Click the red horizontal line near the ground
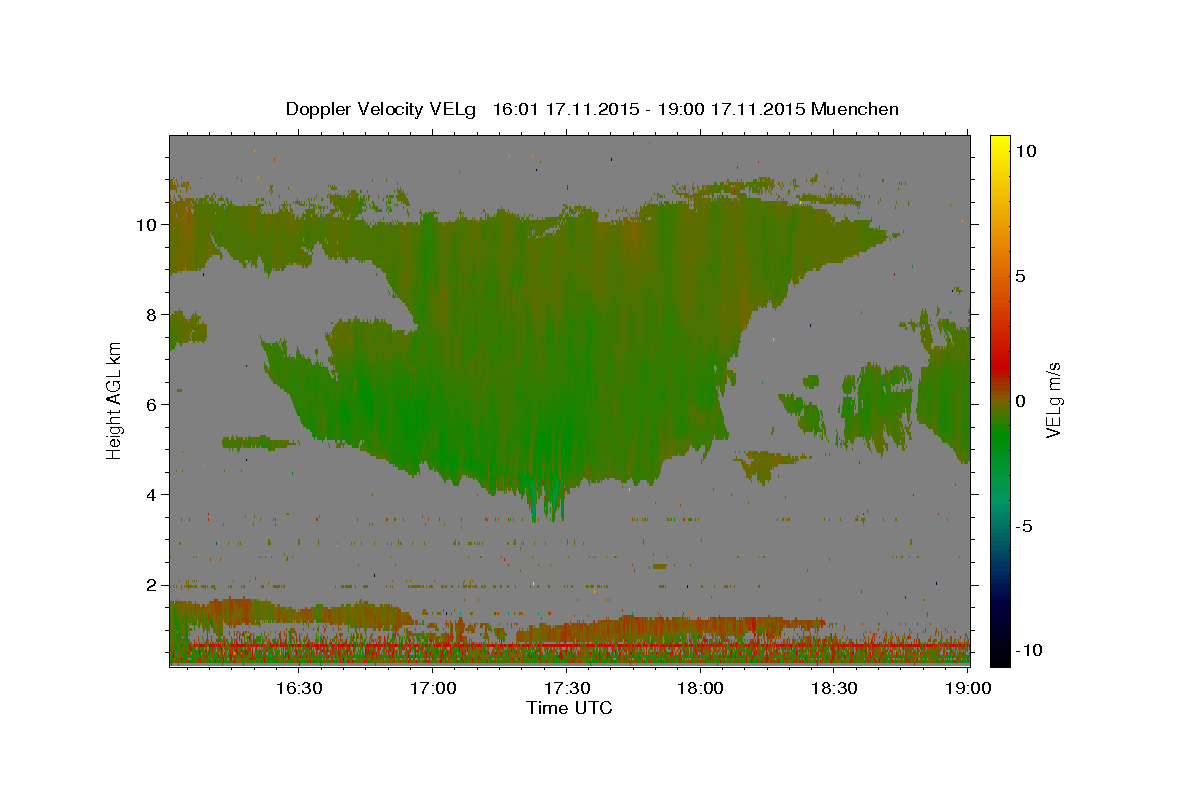 click(x=570, y=647)
